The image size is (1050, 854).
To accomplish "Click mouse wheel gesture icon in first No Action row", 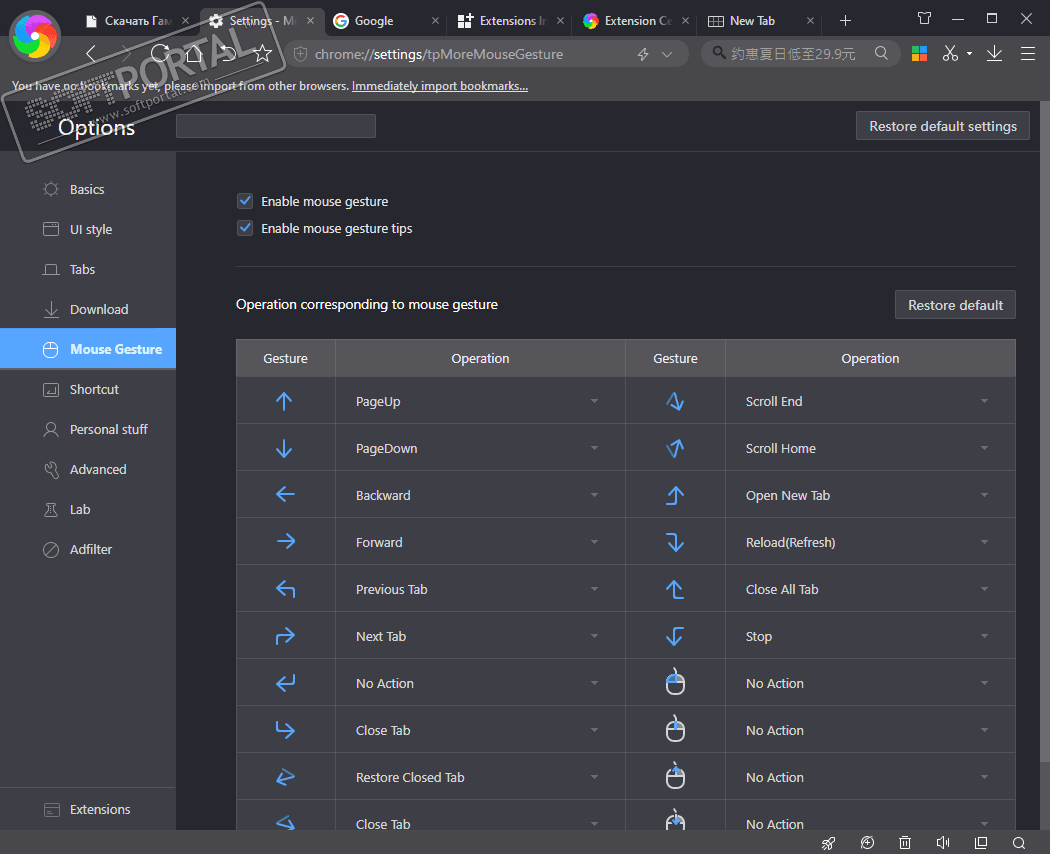I will coord(675,683).
